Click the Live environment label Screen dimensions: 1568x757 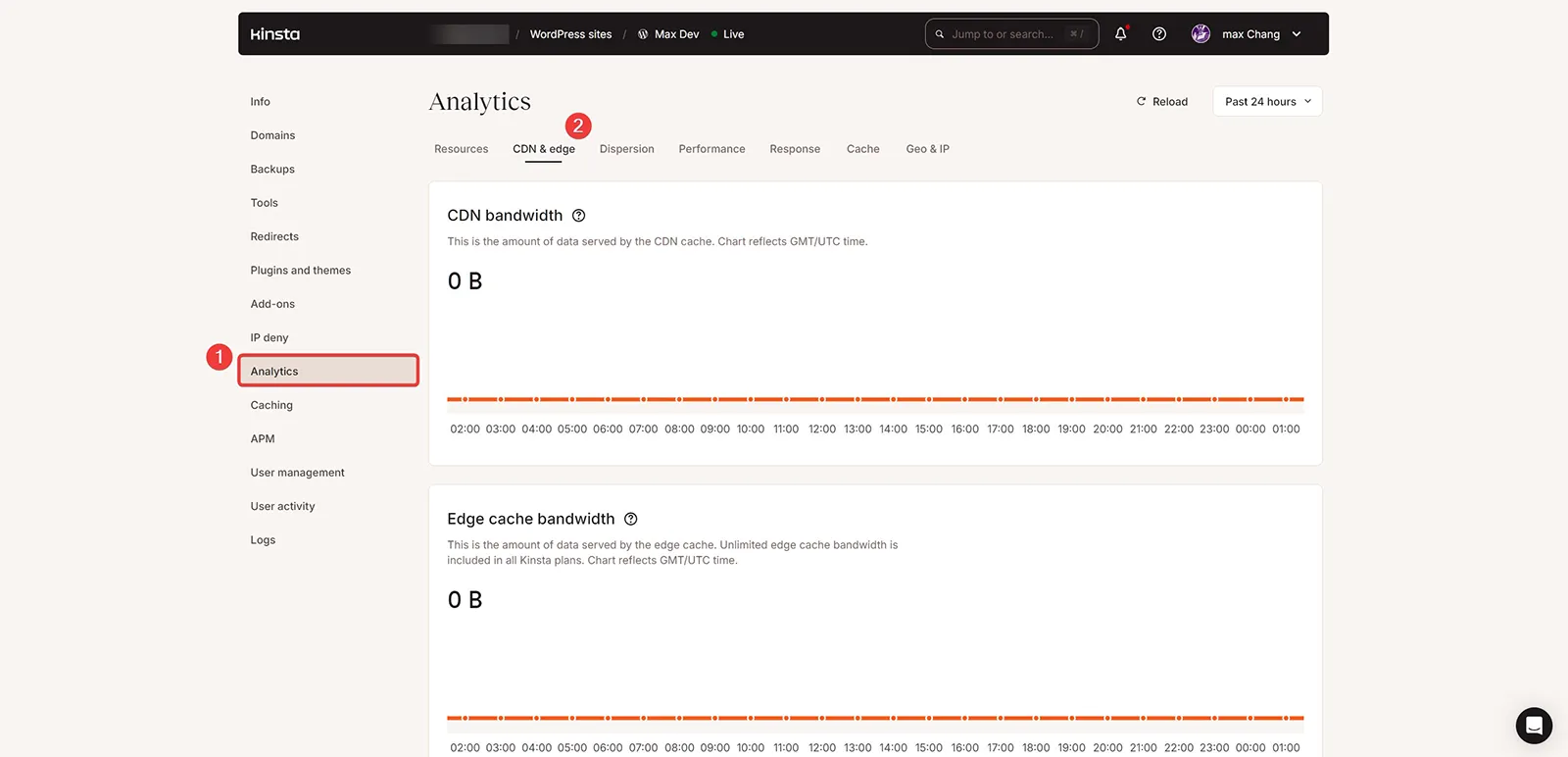click(733, 34)
